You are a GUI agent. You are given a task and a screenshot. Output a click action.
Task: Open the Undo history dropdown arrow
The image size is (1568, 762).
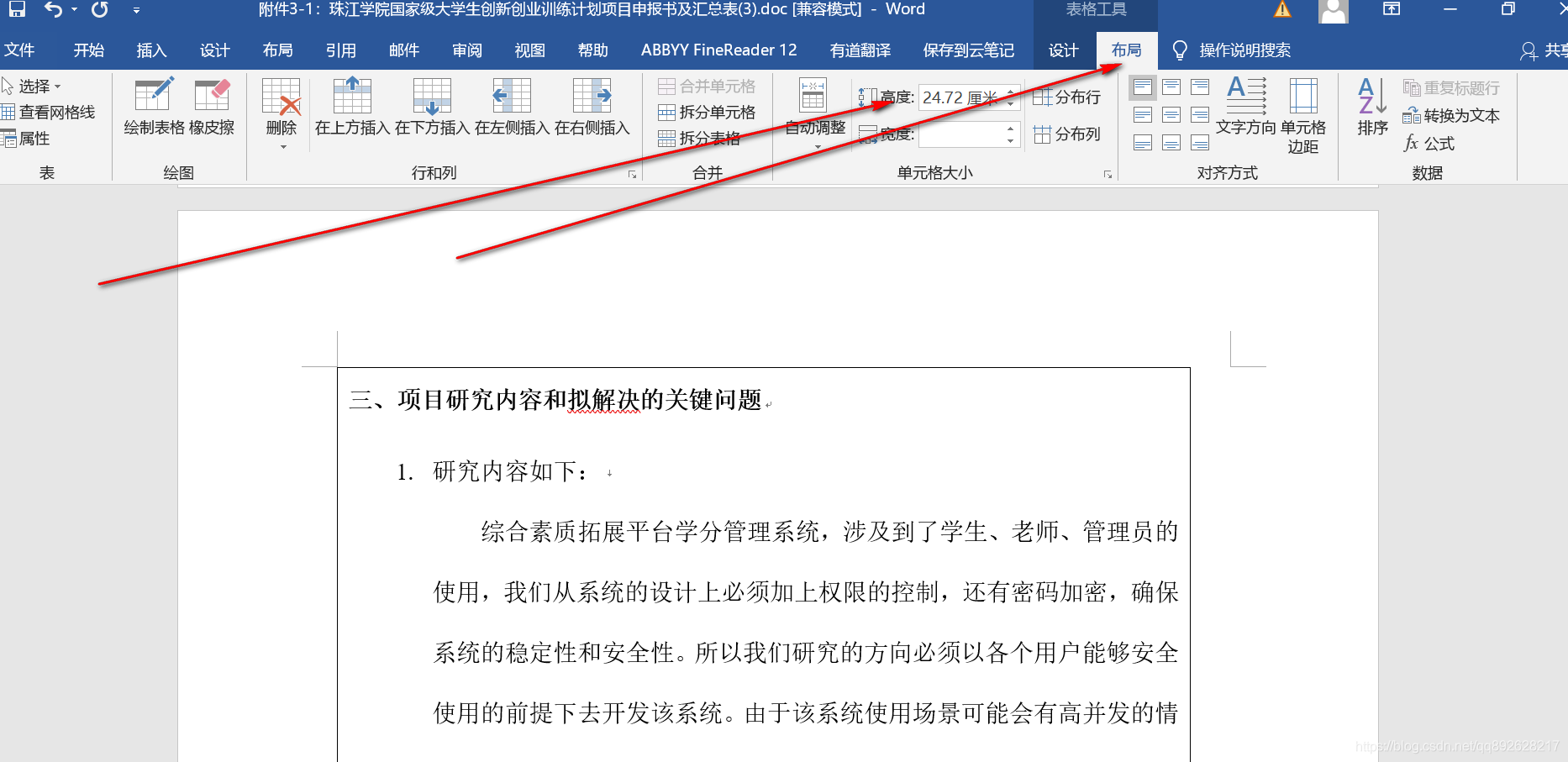[x=74, y=10]
